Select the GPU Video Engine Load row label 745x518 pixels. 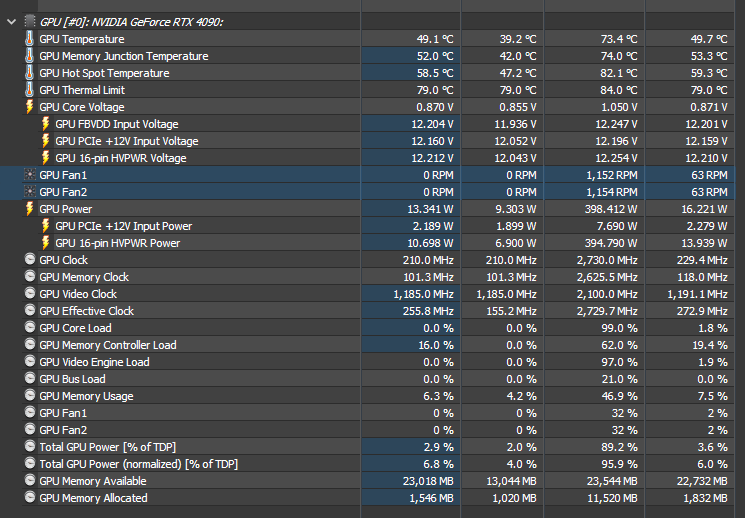tap(94, 362)
